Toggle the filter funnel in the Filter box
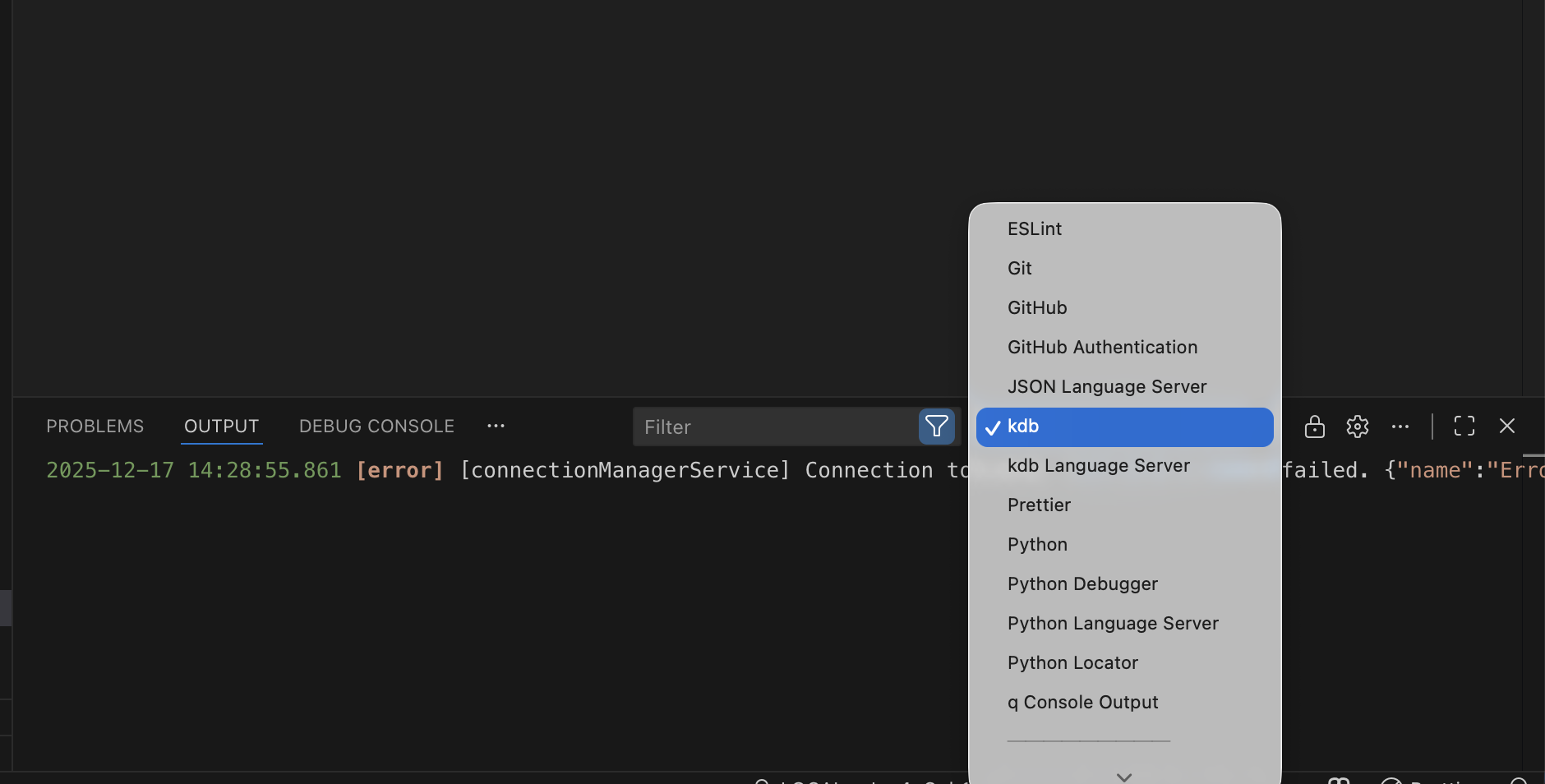Image resolution: width=1545 pixels, height=784 pixels. tap(936, 427)
